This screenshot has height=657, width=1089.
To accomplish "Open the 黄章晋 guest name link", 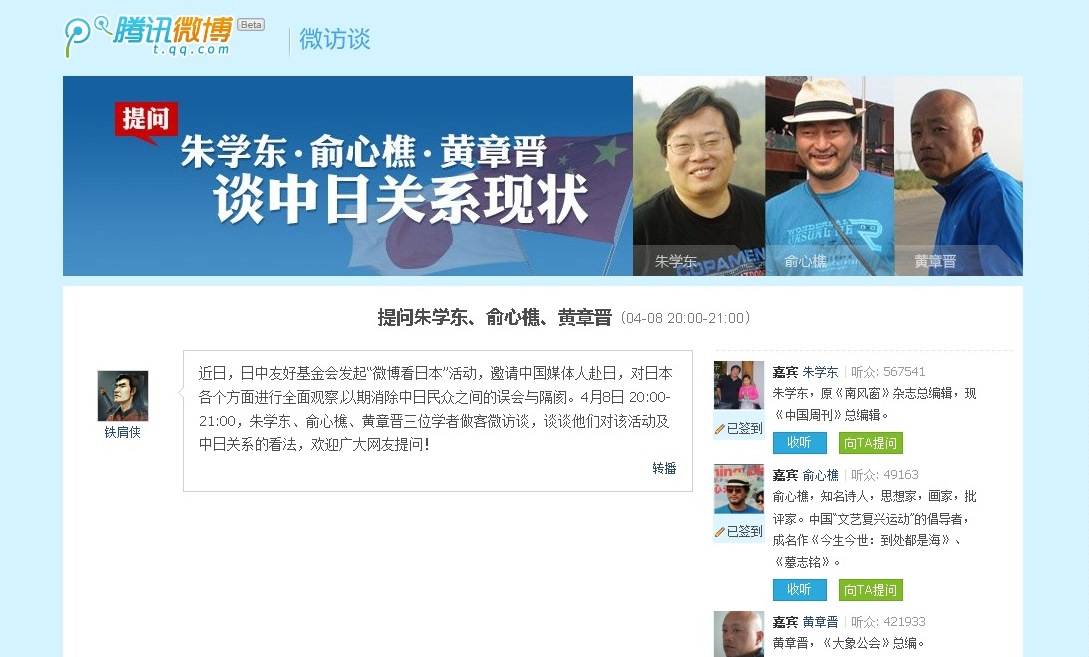I will 820,622.
